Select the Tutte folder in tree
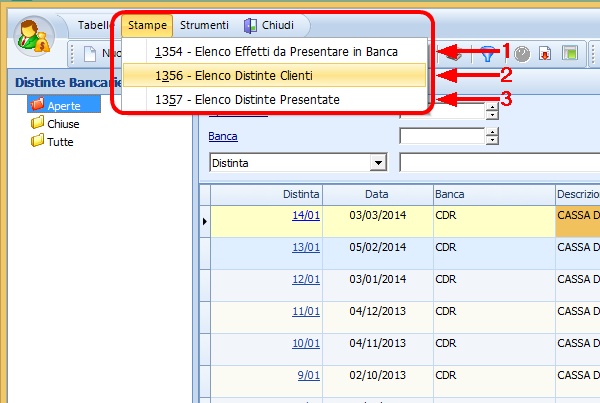 pyautogui.click(x=60, y=141)
